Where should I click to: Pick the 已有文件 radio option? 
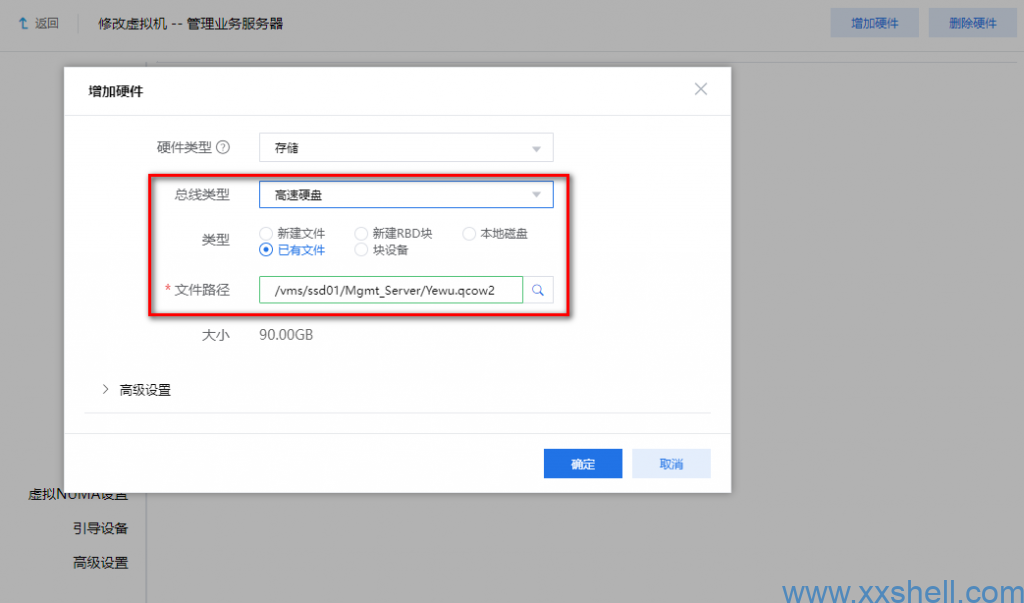click(x=266, y=250)
